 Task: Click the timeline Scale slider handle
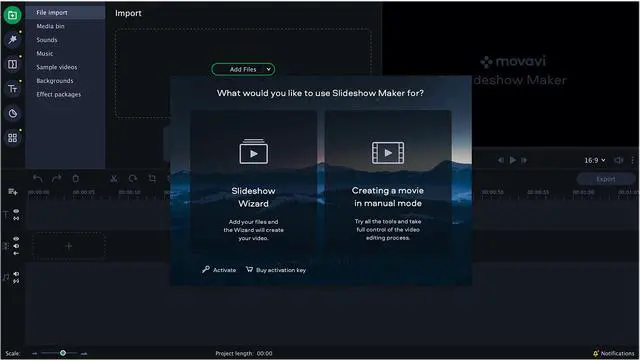pos(63,353)
